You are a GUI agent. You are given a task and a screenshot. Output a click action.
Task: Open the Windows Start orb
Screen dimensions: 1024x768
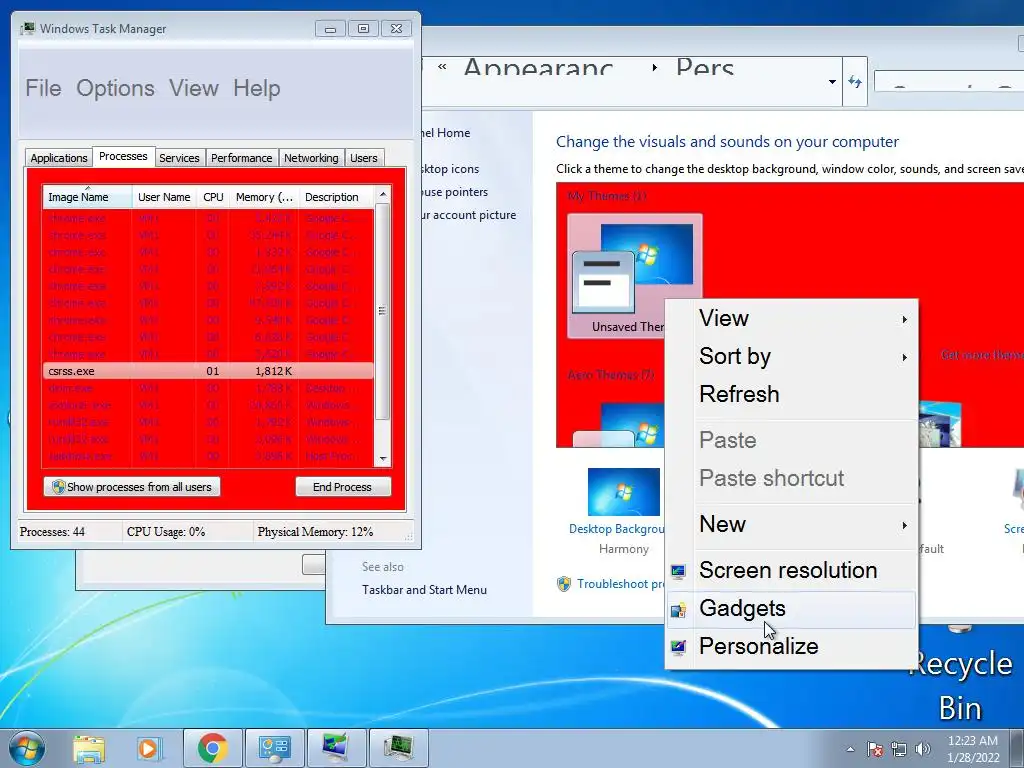click(27, 748)
